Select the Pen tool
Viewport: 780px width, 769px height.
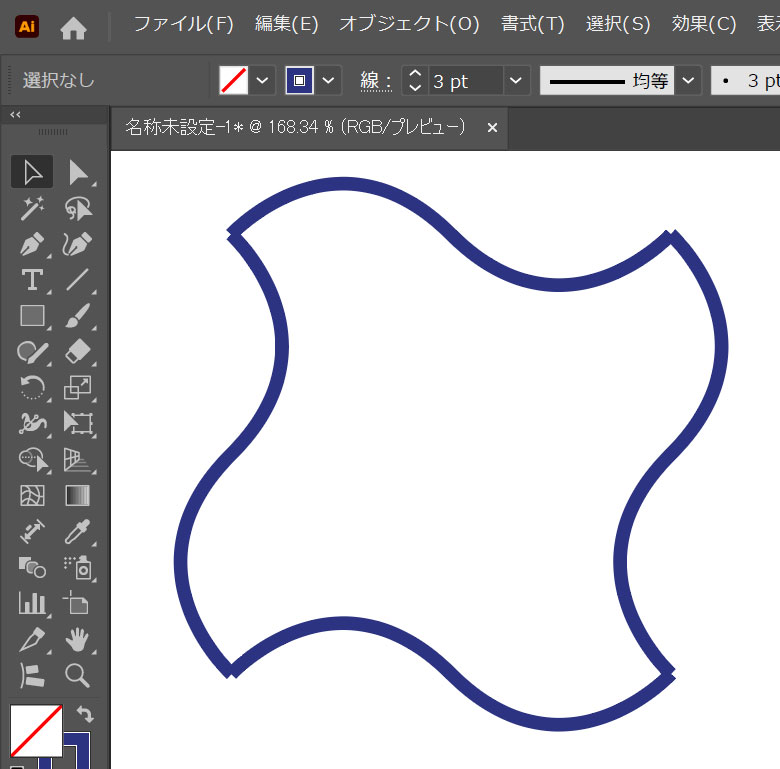(x=32, y=244)
